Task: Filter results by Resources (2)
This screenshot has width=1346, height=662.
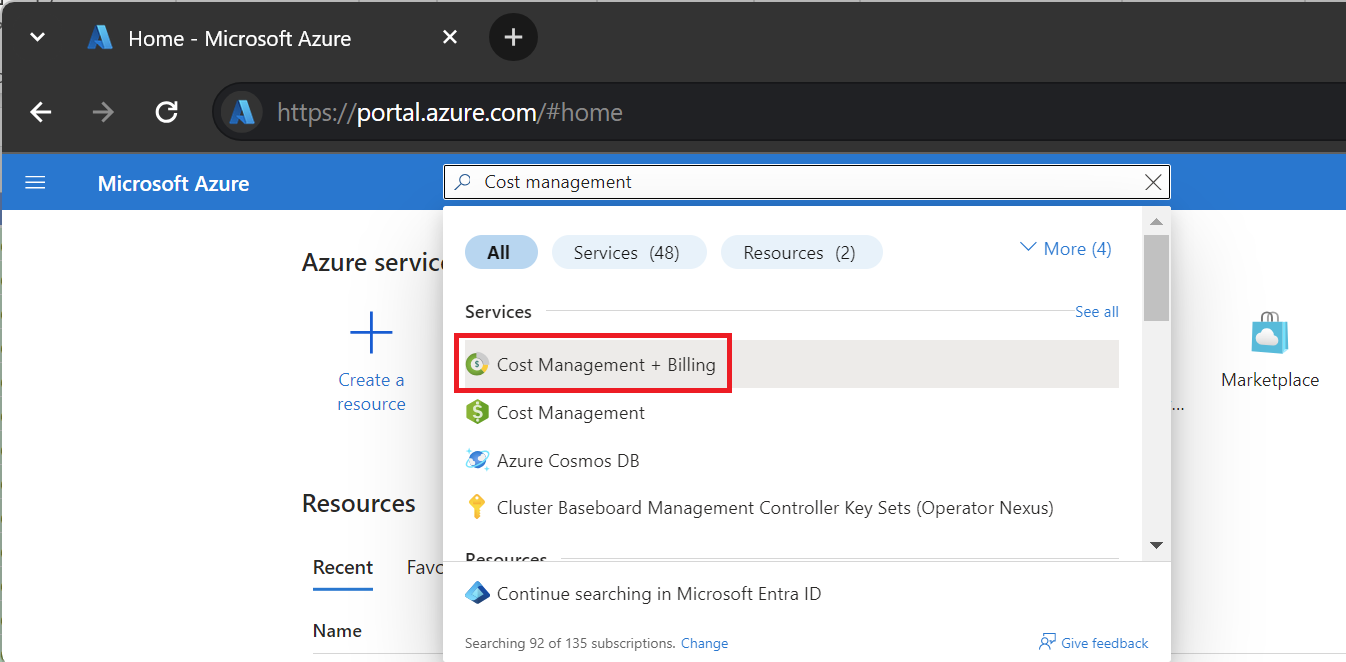Action: click(x=800, y=253)
